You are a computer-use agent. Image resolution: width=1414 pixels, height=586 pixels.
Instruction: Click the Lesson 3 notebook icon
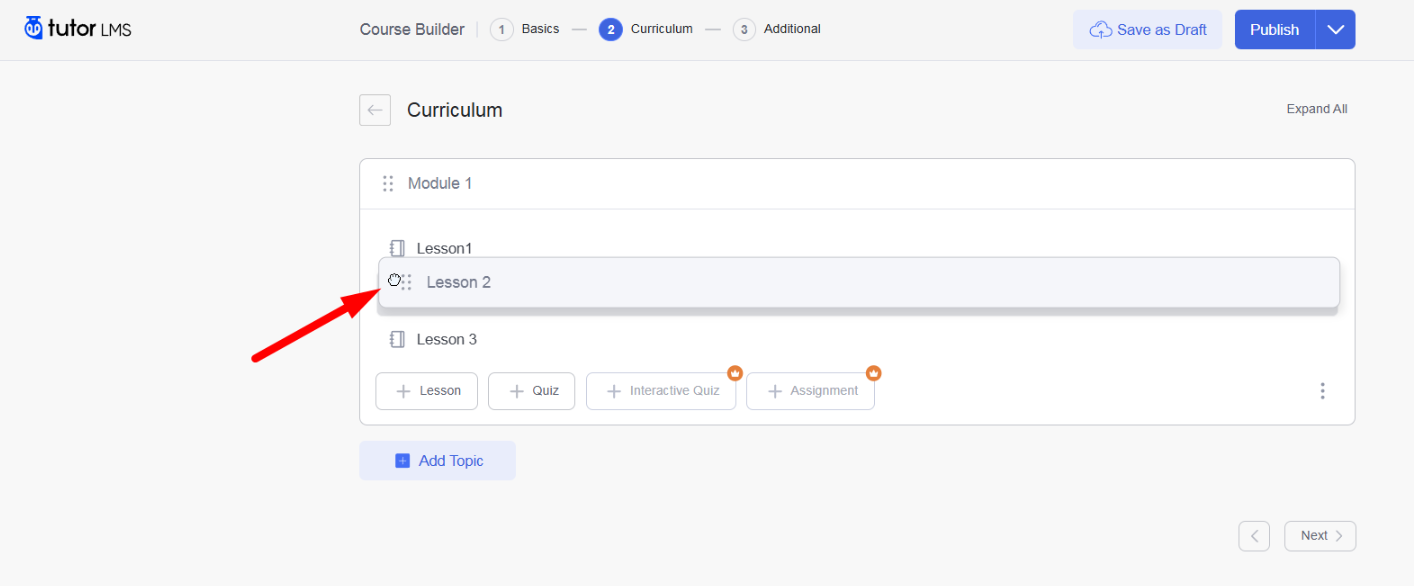point(397,340)
